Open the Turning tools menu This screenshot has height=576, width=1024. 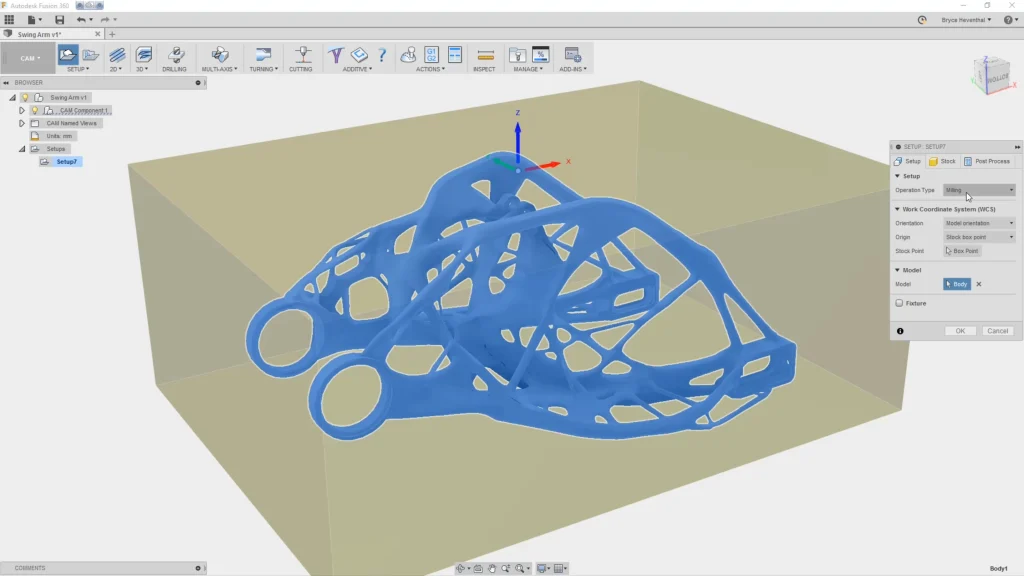pyautogui.click(x=263, y=53)
